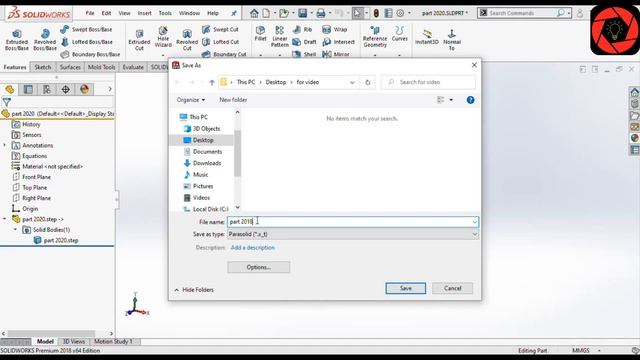Click the Normal To view icon

pos(452,39)
